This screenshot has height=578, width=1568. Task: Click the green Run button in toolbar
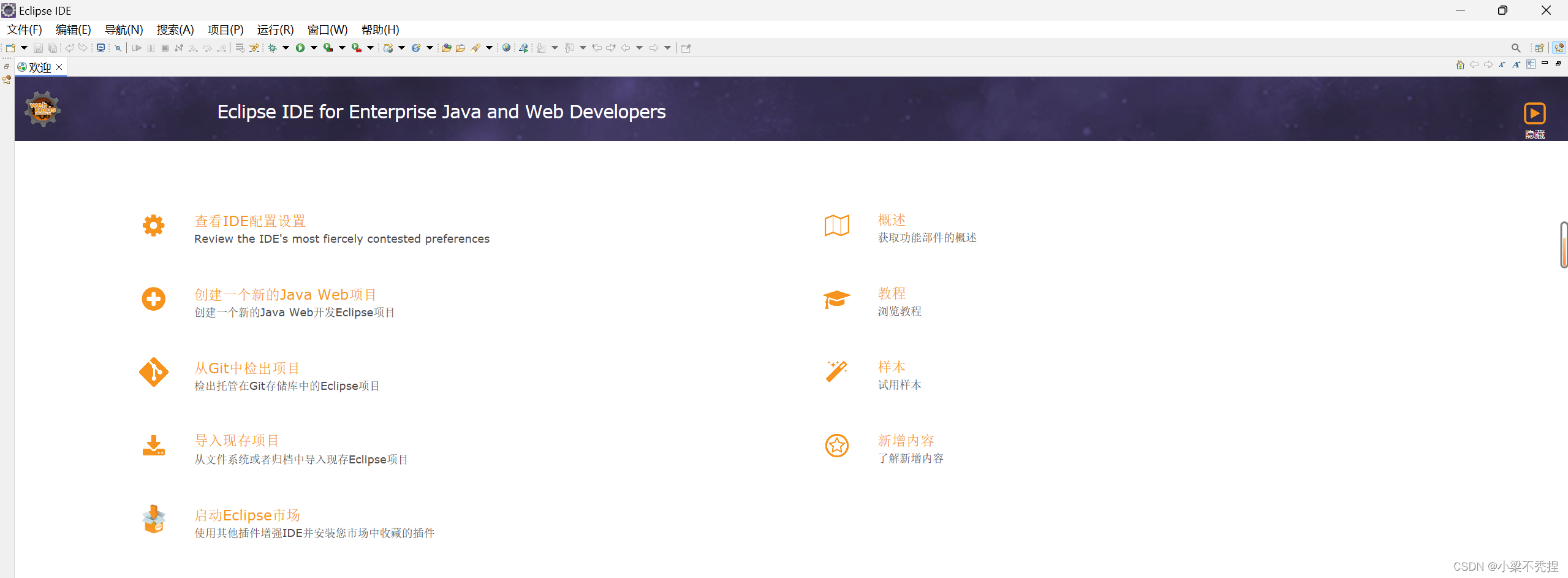pyautogui.click(x=300, y=48)
